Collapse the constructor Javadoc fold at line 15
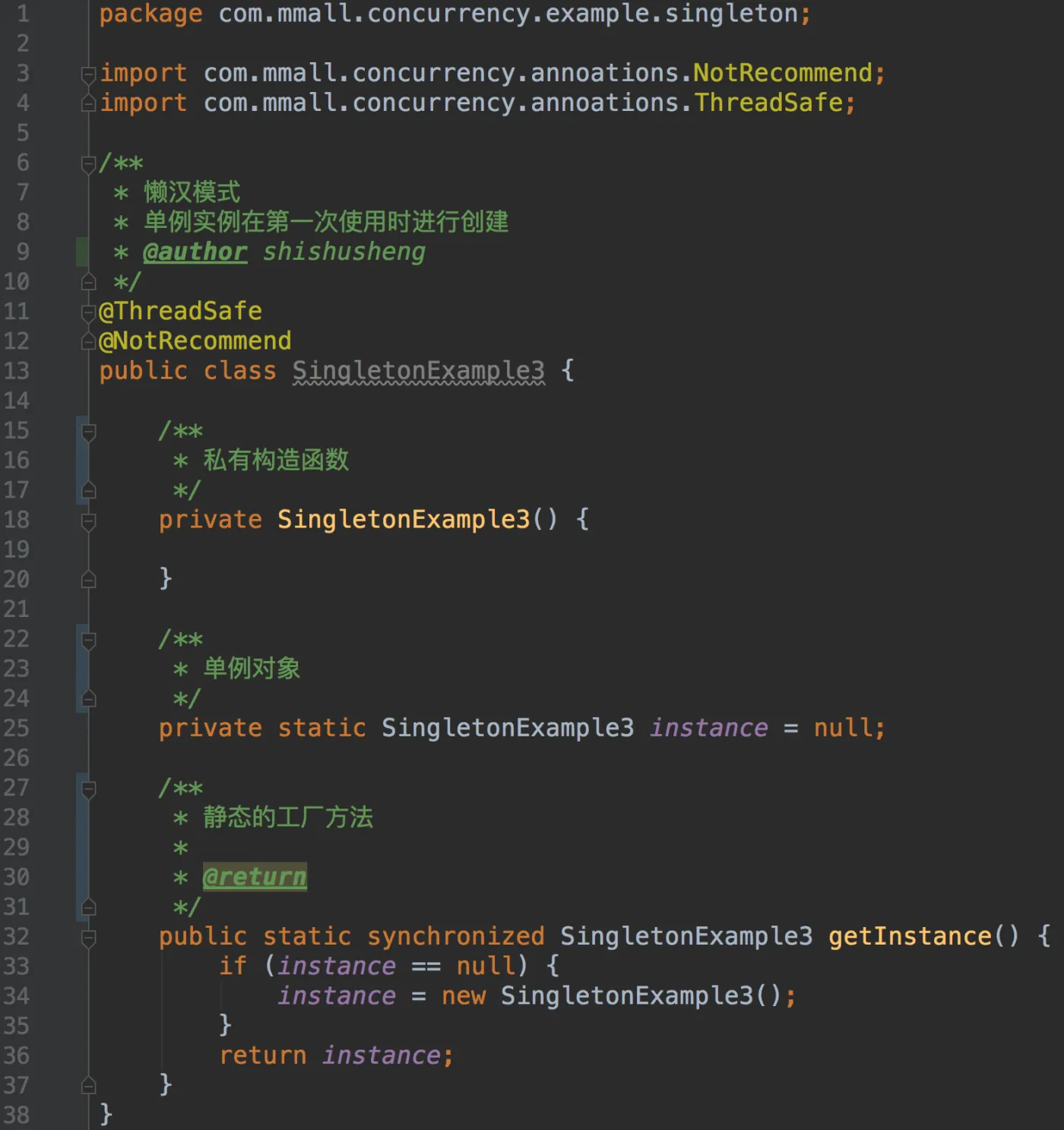1064x1130 pixels. click(88, 432)
